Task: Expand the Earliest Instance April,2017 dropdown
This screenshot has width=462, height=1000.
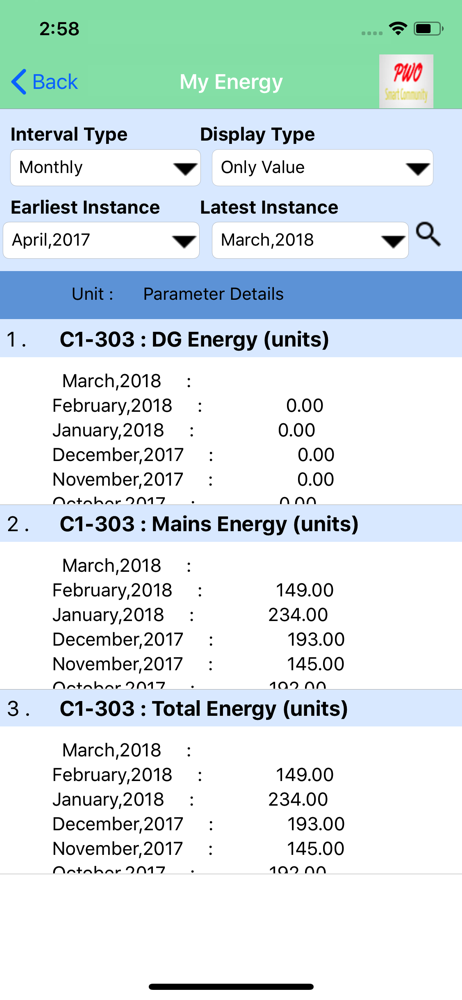Action: (101, 240)
